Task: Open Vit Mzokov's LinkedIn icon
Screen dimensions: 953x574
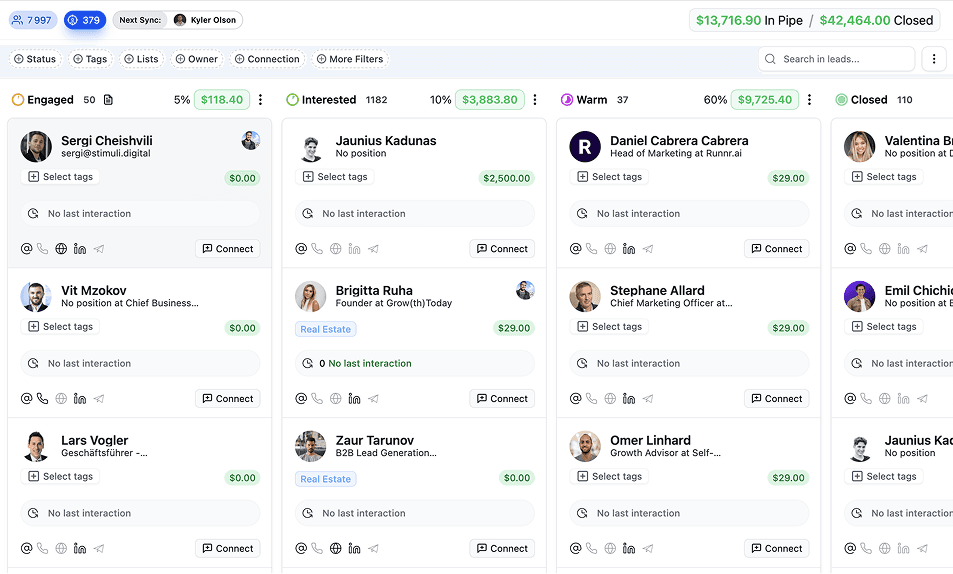Action: click(80, 399)
